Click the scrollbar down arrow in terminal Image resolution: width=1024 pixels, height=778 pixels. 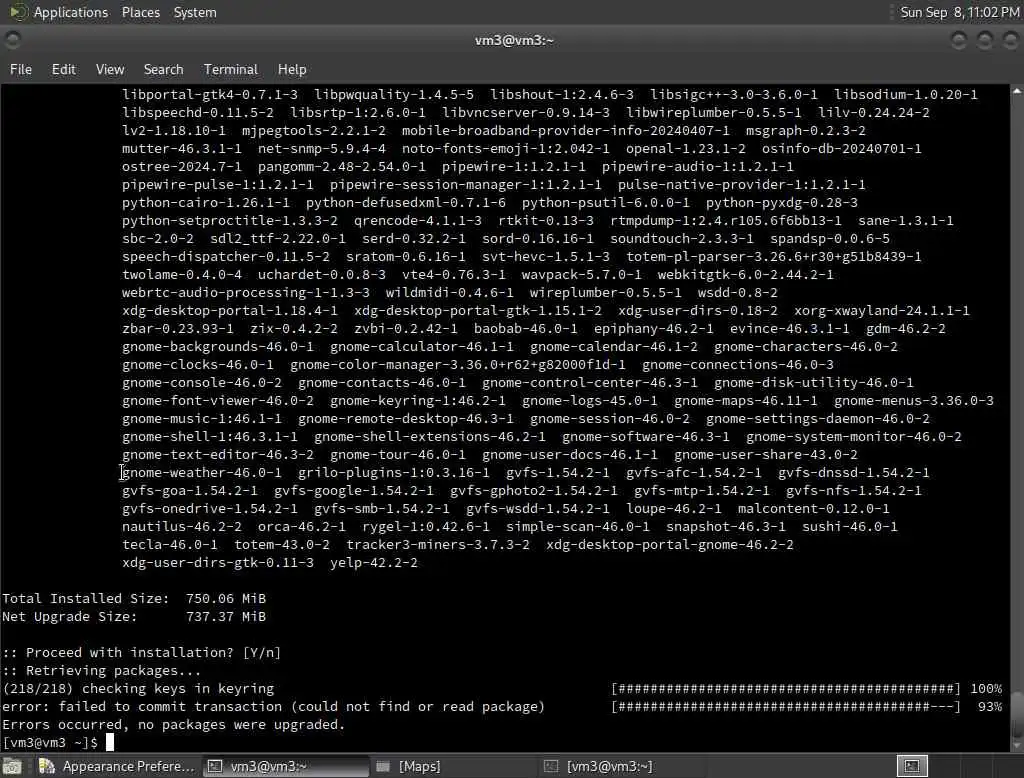[1017, 745]
